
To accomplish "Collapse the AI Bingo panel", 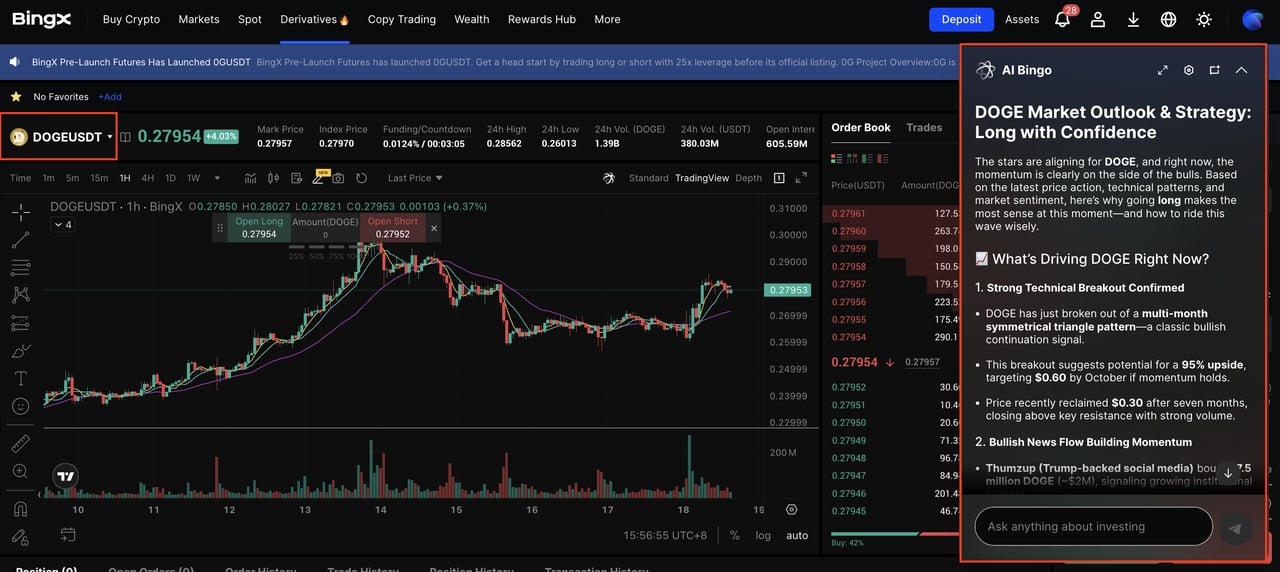I will click(1241, 70).
